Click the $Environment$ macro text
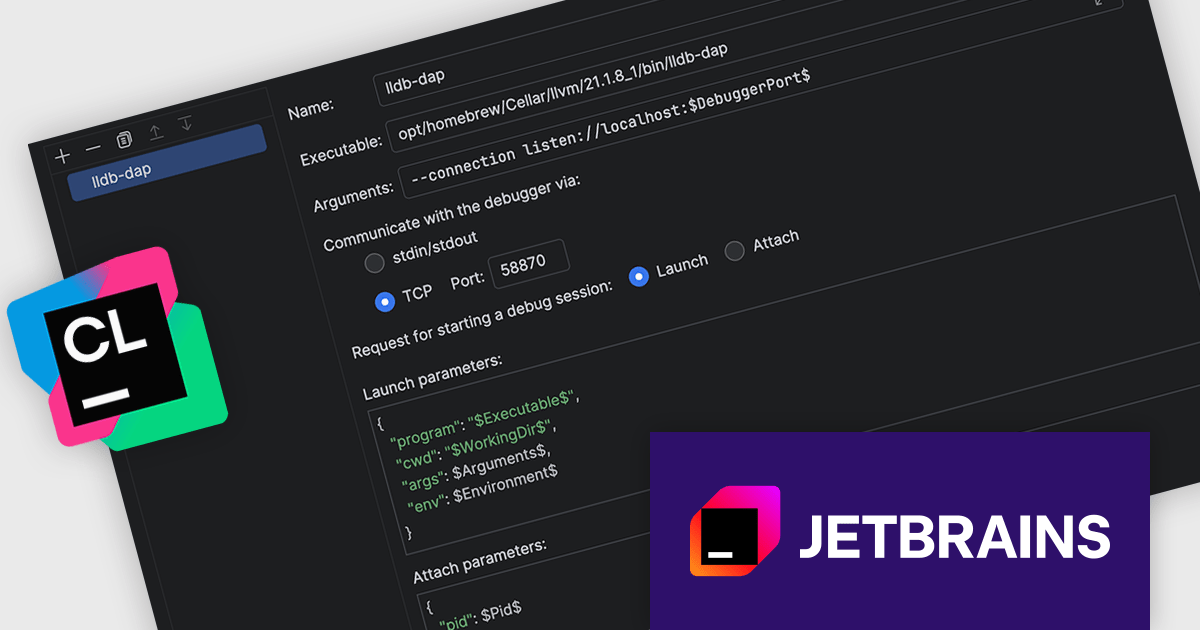Viewport: 1200px width, 630px height. click(505, 484)
